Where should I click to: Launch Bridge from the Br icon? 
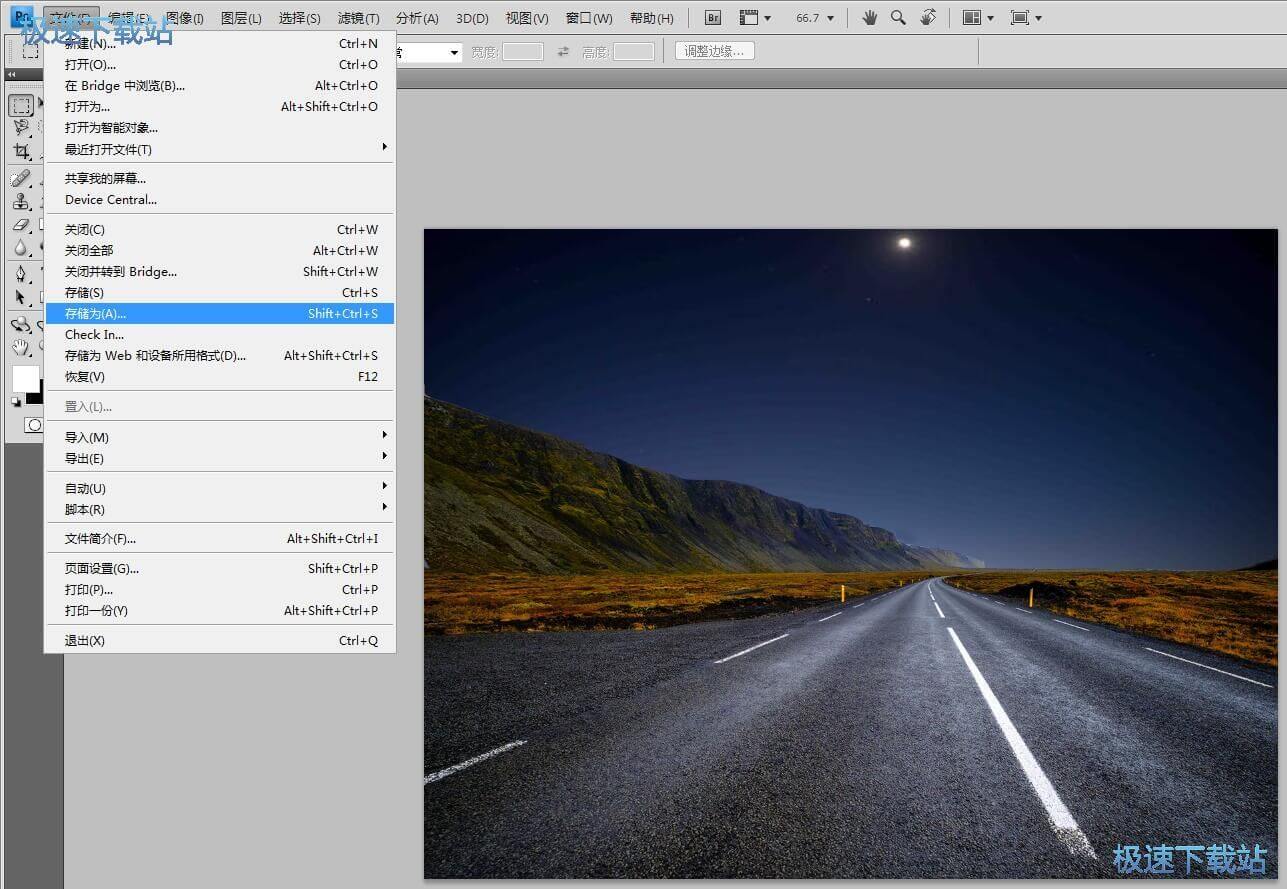[x=713, y=18]
